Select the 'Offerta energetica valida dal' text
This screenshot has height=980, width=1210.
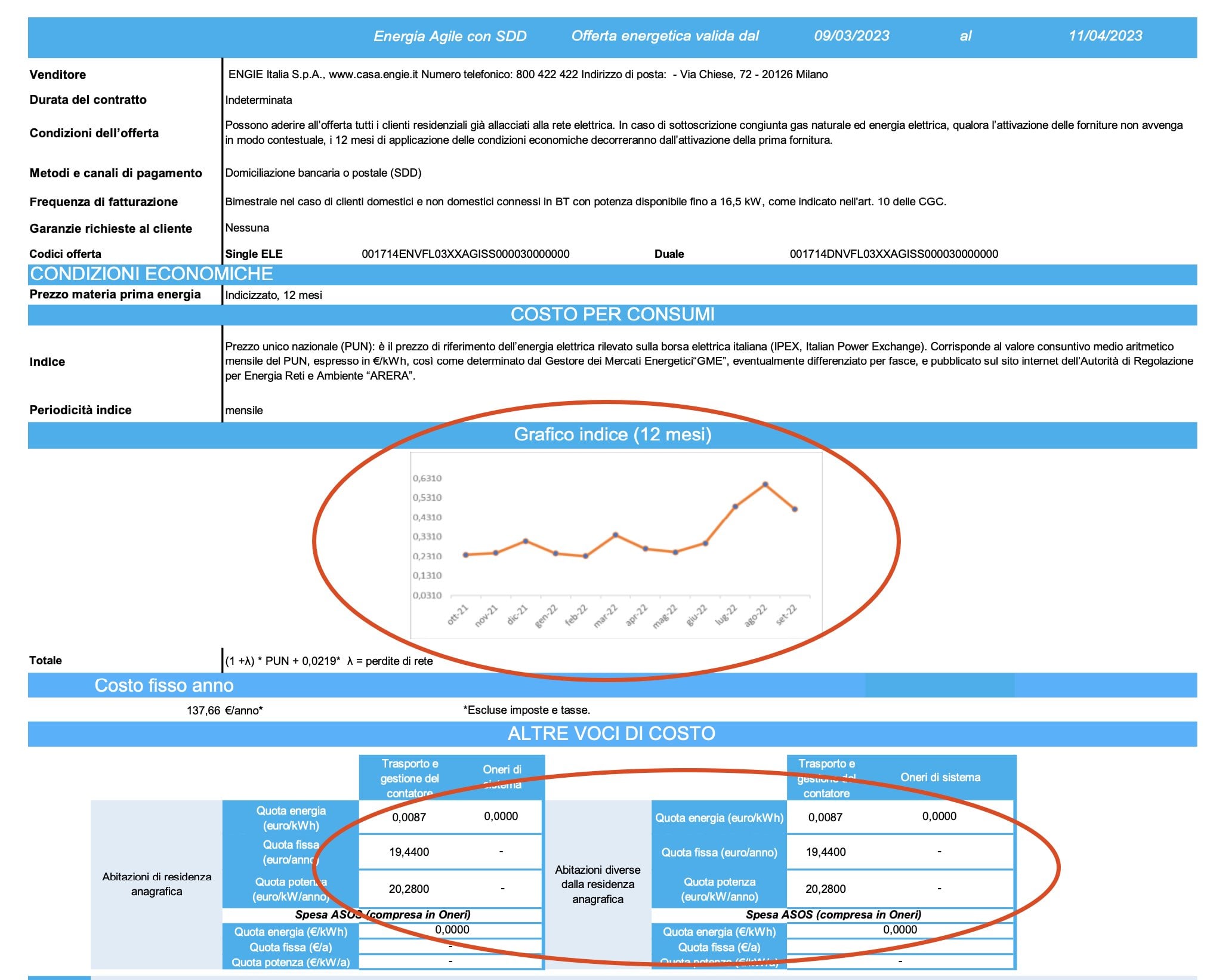tap(665, 36)
